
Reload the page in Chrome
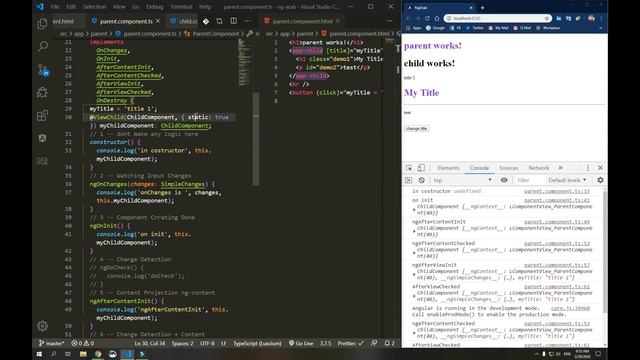tap(427, 18)
